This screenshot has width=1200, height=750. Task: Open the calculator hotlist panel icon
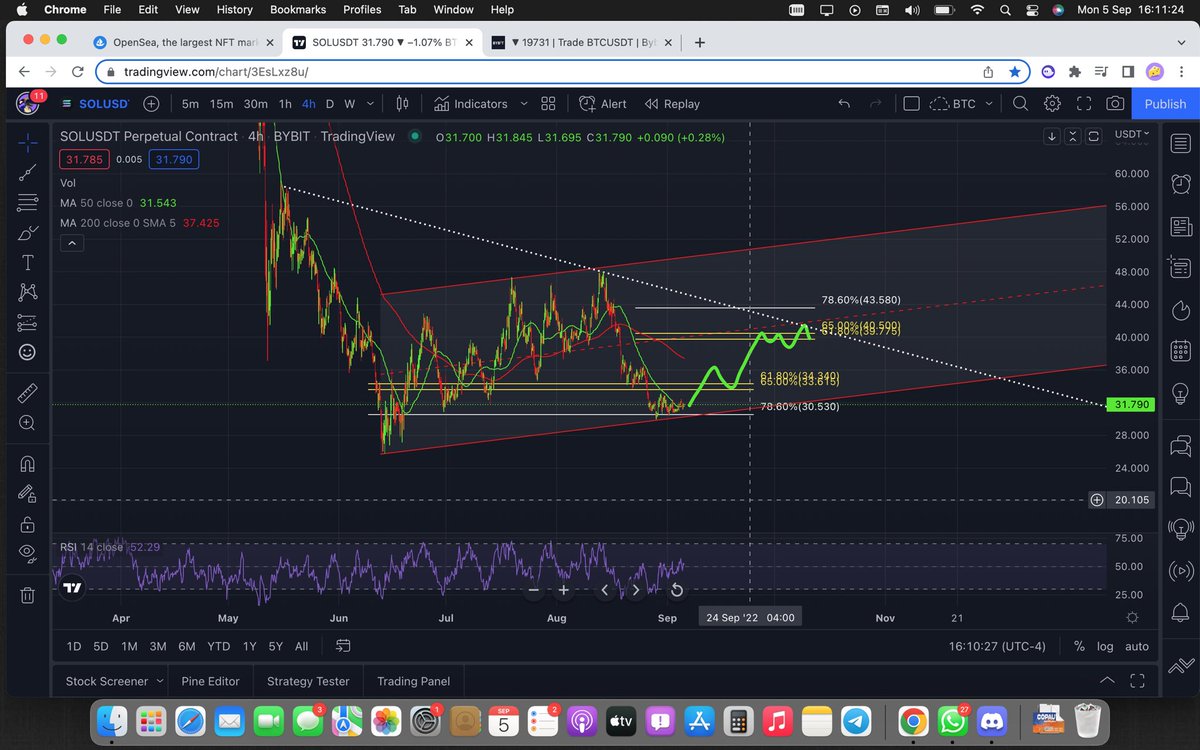point(1180,351)
